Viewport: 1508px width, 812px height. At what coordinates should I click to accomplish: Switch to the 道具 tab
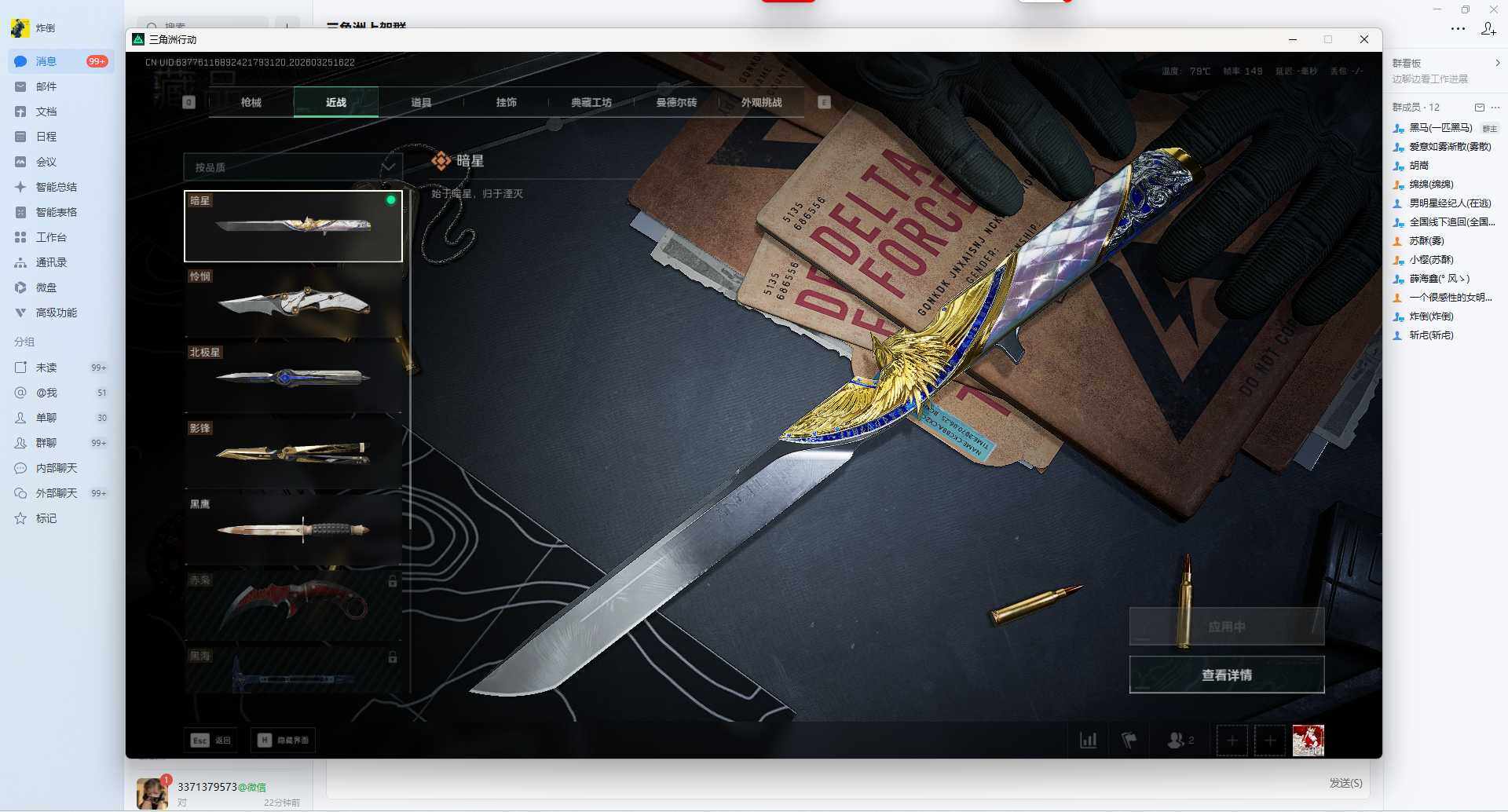click(421, 102)
